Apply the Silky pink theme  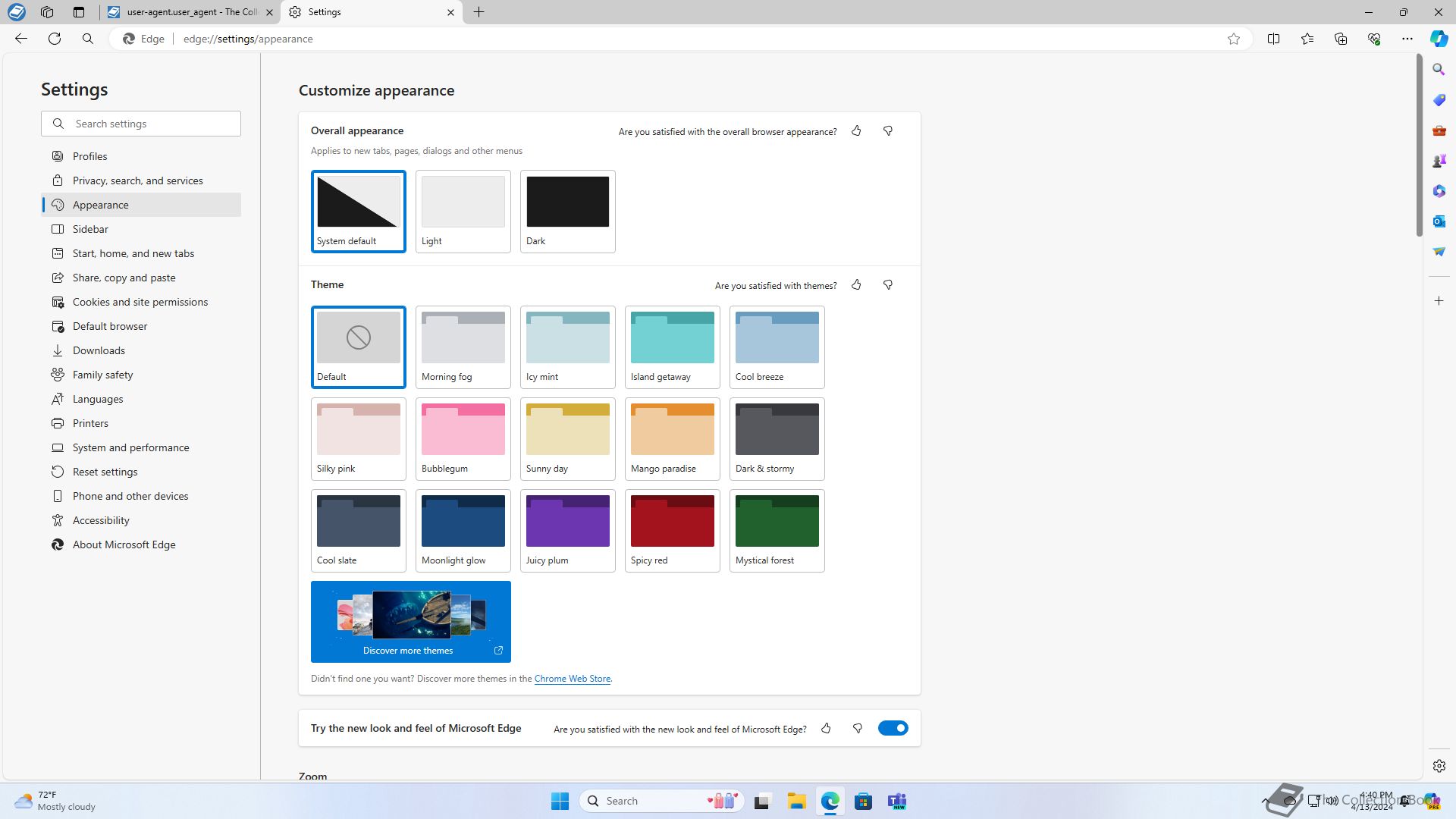(359, 438)
